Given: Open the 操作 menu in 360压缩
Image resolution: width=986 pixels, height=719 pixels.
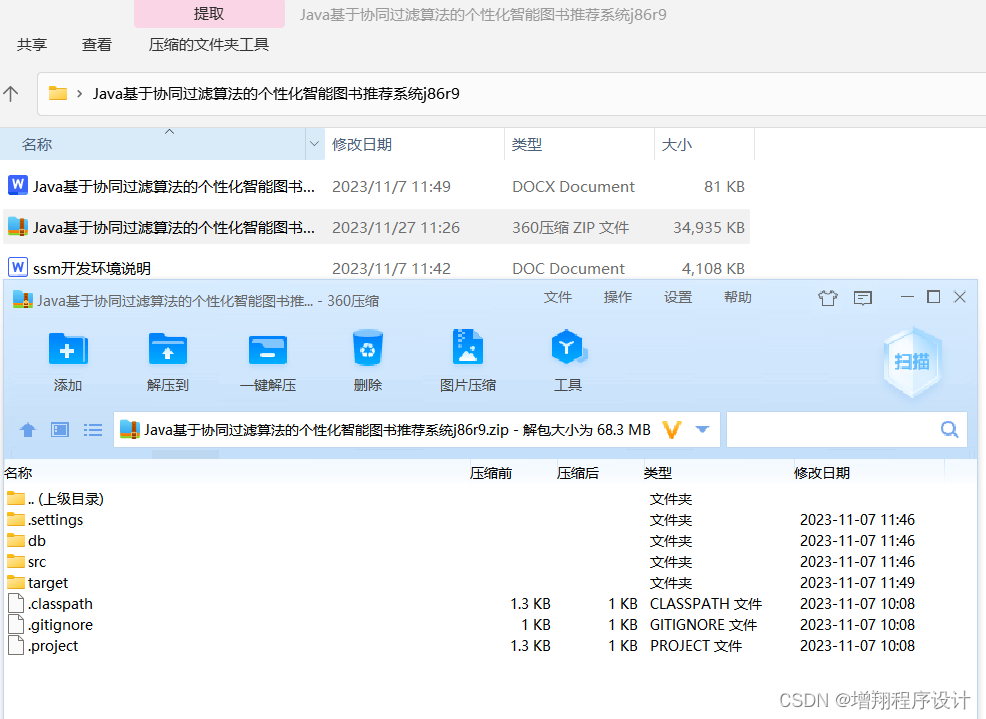Looking at the screenshot, I should (x=618, y=297).
